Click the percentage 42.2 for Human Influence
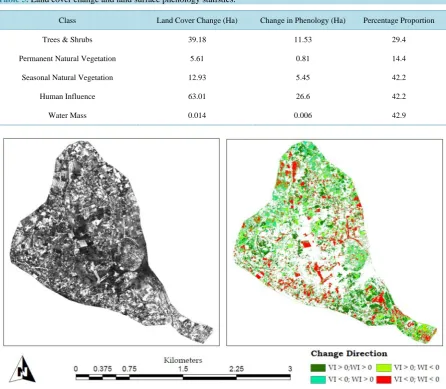This screenshot has height=389, width=446. [399, 96]
